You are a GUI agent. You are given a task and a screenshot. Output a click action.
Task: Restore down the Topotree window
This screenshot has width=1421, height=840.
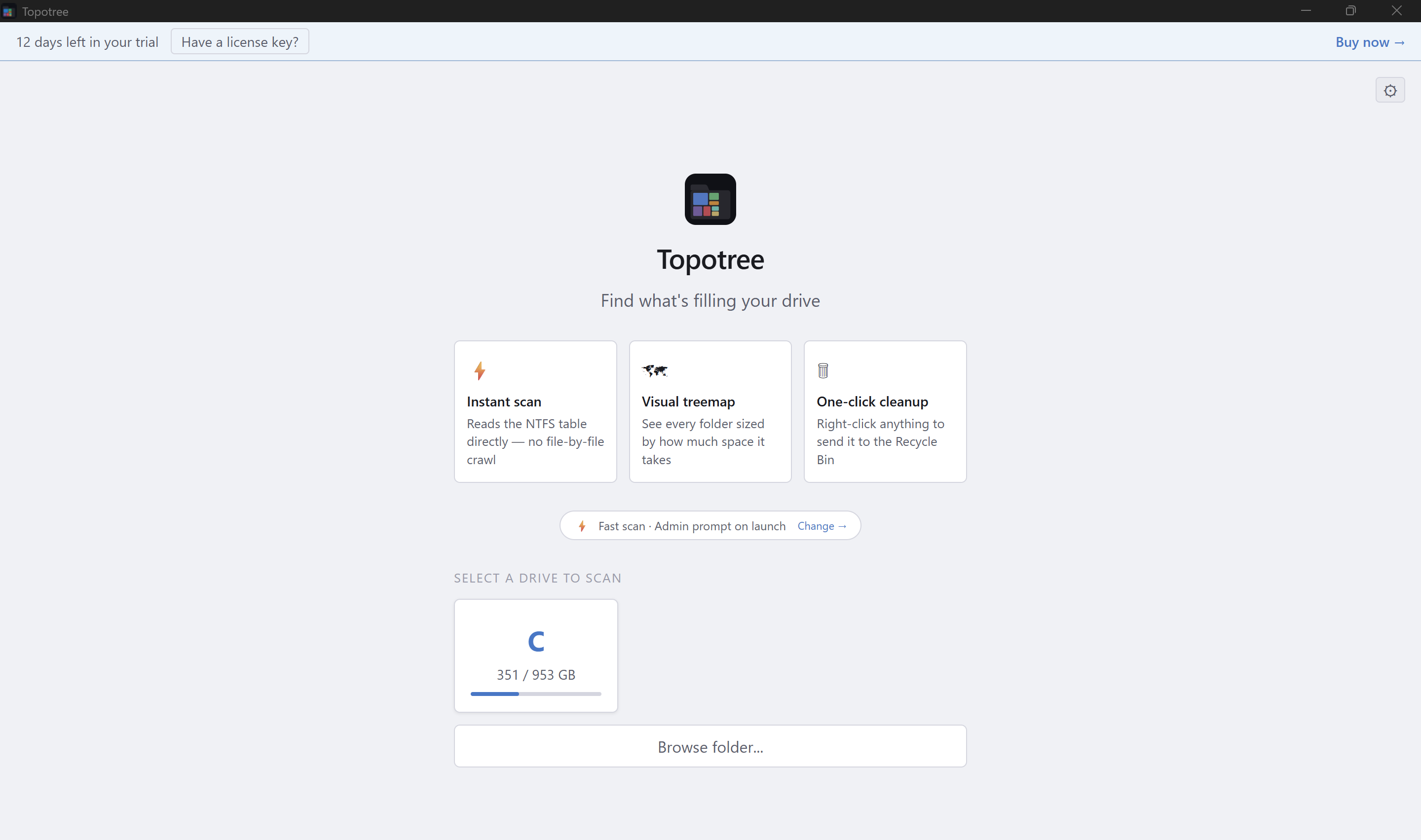click(1351, 11)
